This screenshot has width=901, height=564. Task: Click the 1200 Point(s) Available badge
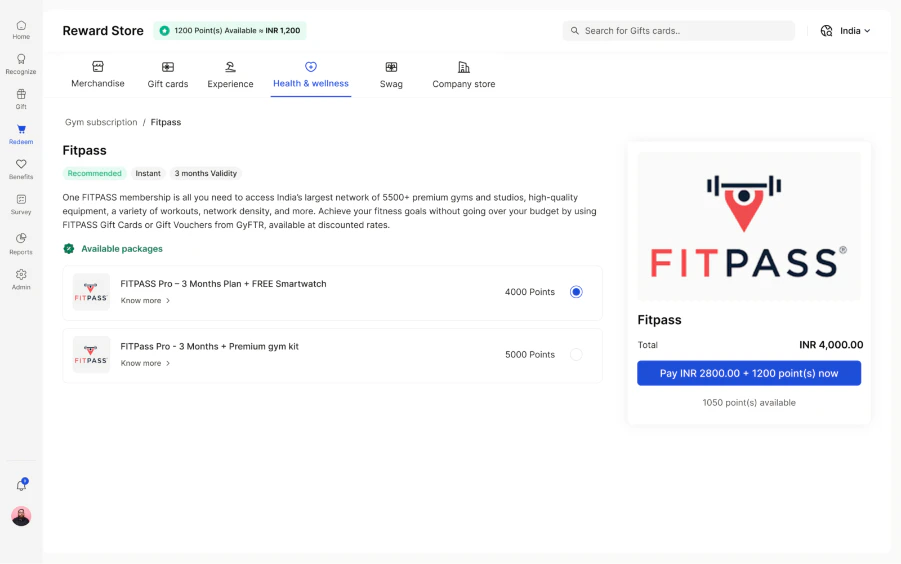pos(230,30)
